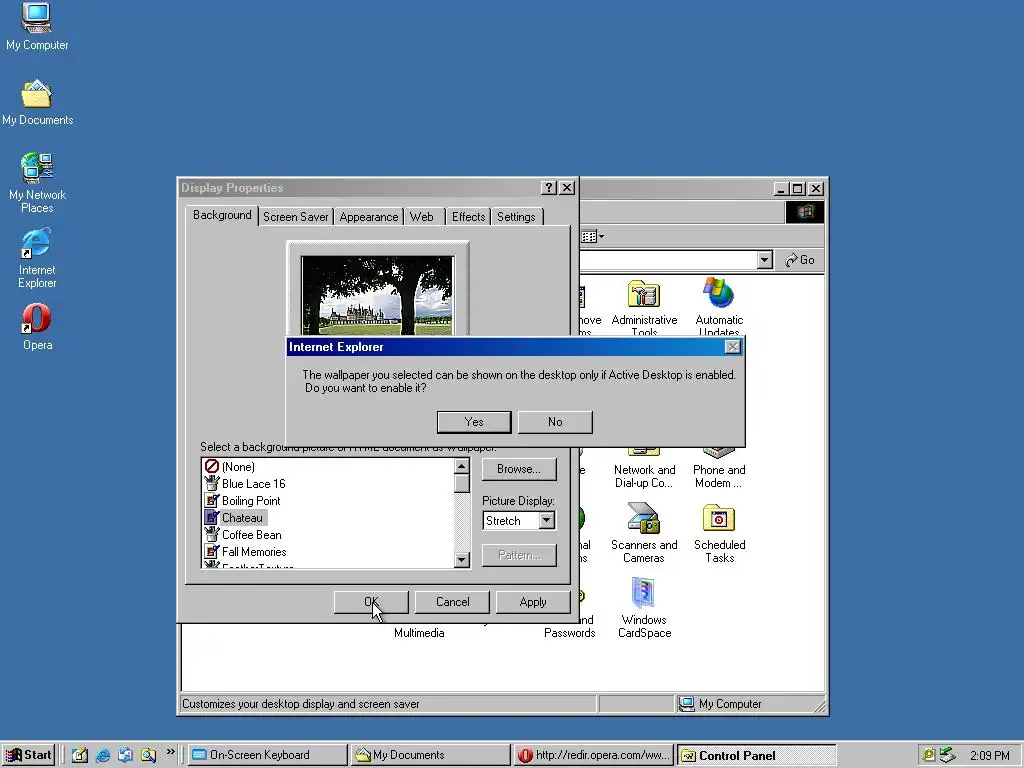1024x768 pixels.
Task: Expand quick launch overflow chevron
Action: click(170, 752)
